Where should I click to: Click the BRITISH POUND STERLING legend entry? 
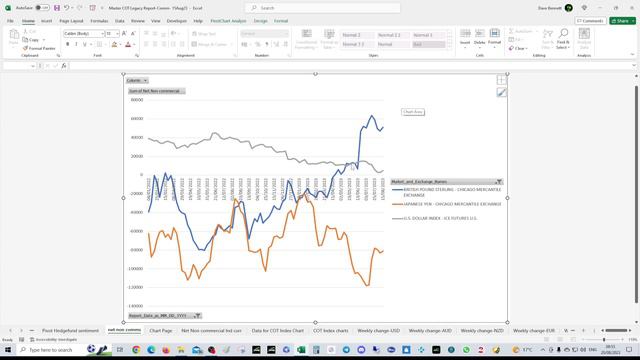[447, 192]
